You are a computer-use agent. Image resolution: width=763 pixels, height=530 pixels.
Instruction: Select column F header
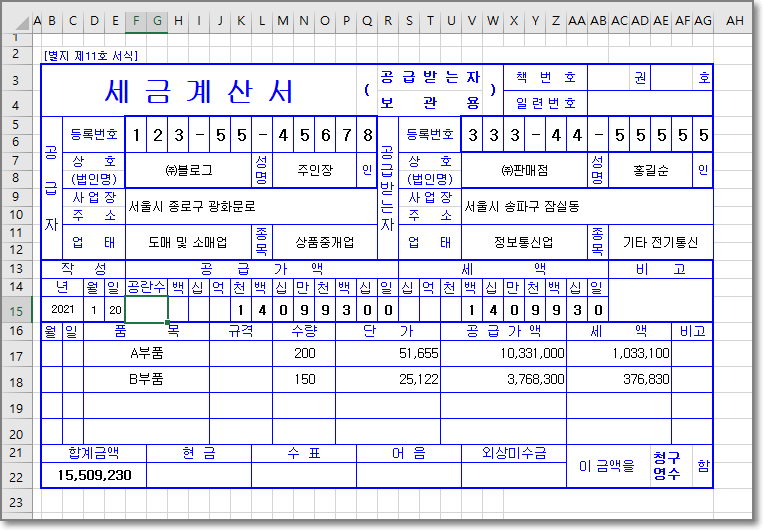click(136, 21)
